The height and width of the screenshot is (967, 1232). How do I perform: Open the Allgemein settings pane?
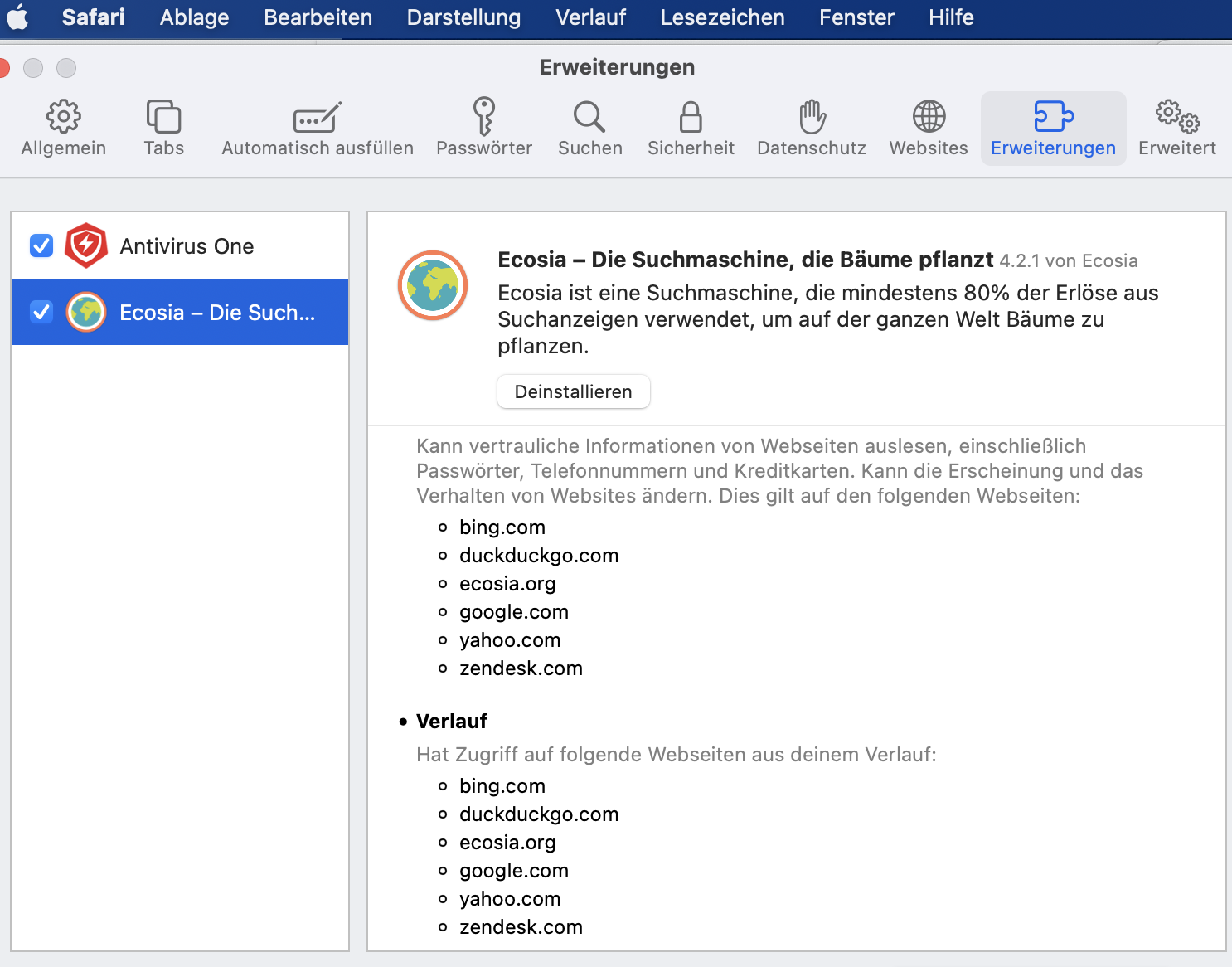[64, 129]
